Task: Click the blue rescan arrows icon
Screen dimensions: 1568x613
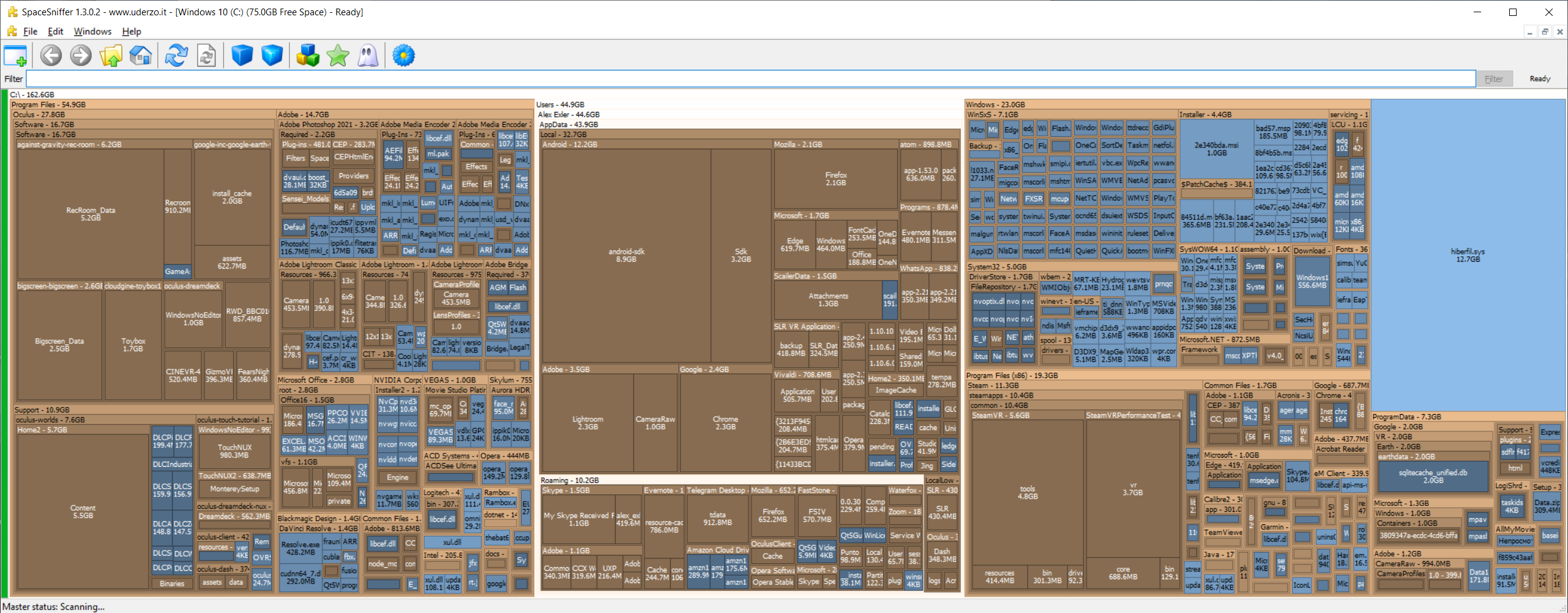Action: 176,56
